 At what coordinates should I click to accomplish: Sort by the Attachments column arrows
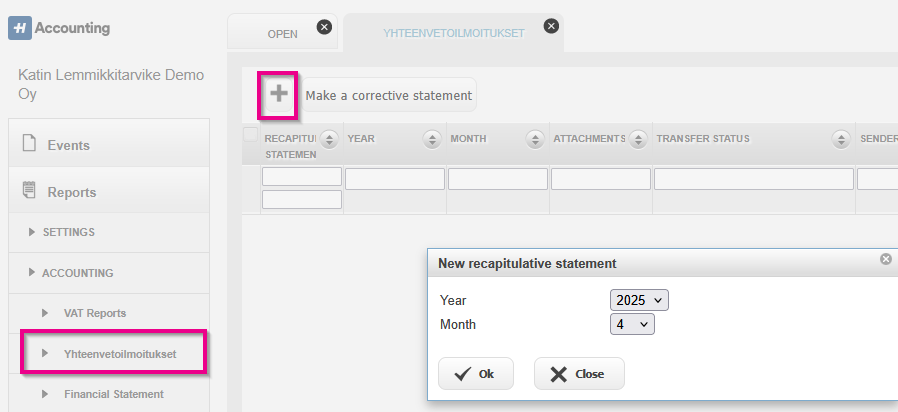tap(637, 139)
